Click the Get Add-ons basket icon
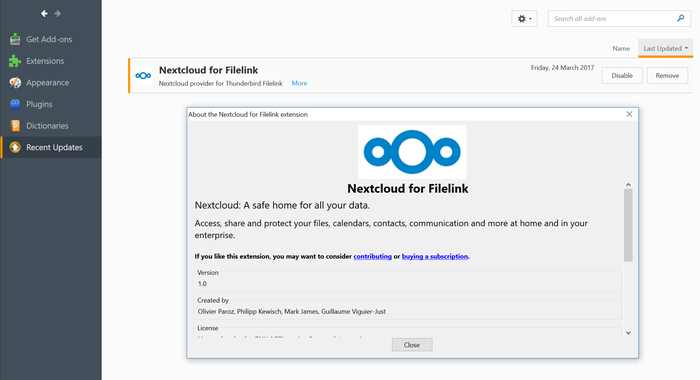This screenshot has width=700, height=380. 15,39
